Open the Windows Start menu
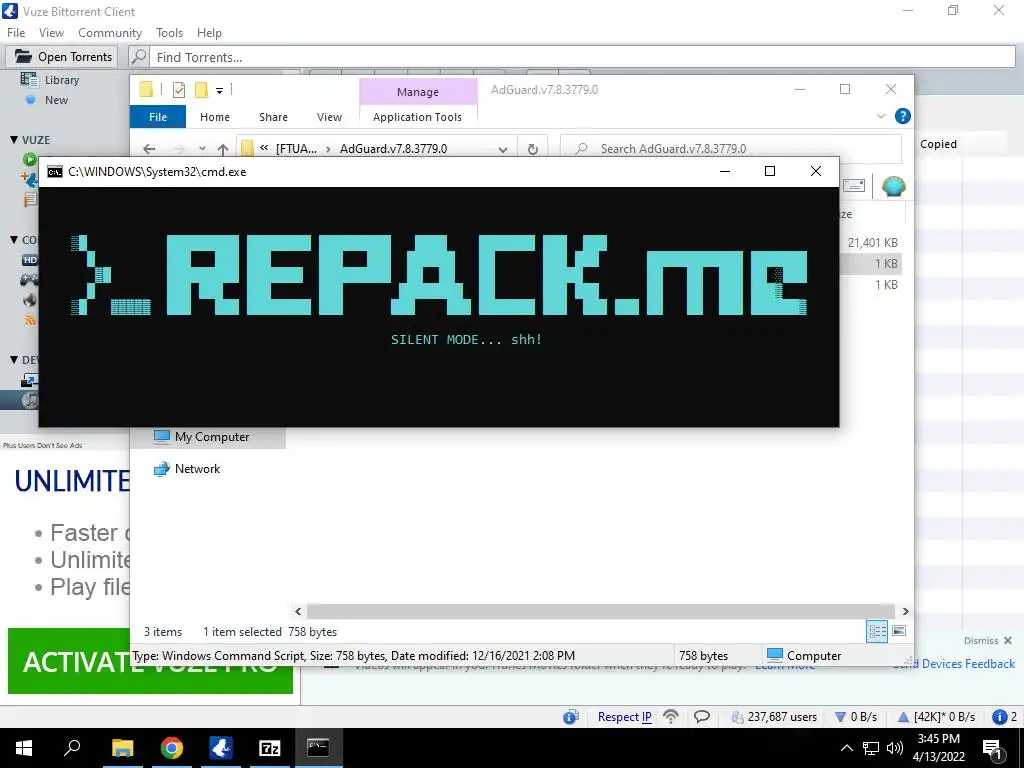The height and width of the screenshot is (768, 1024). pyautogui.click(x=24, y=748)
